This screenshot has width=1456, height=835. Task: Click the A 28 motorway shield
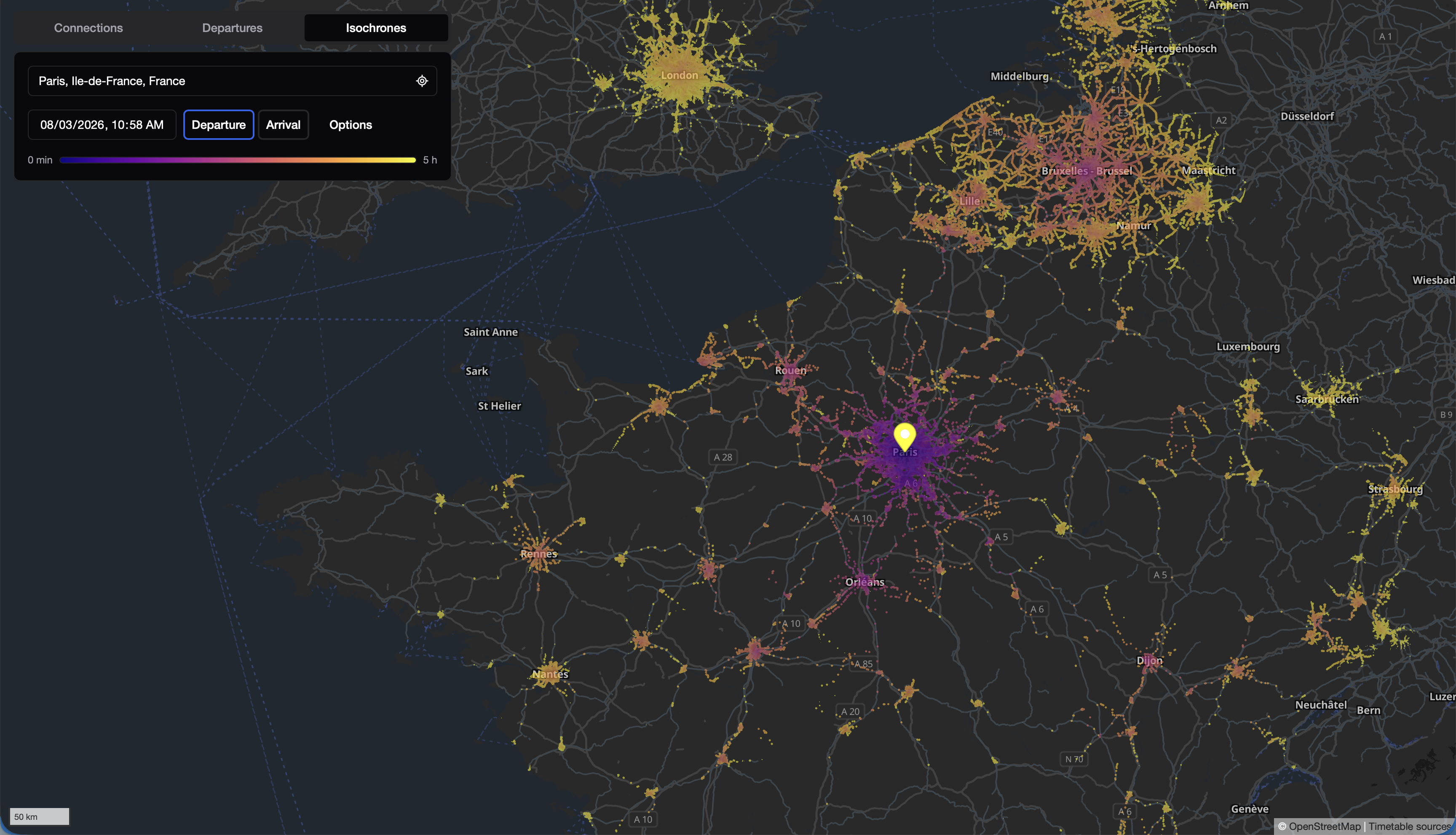click(x=723, y=457)
